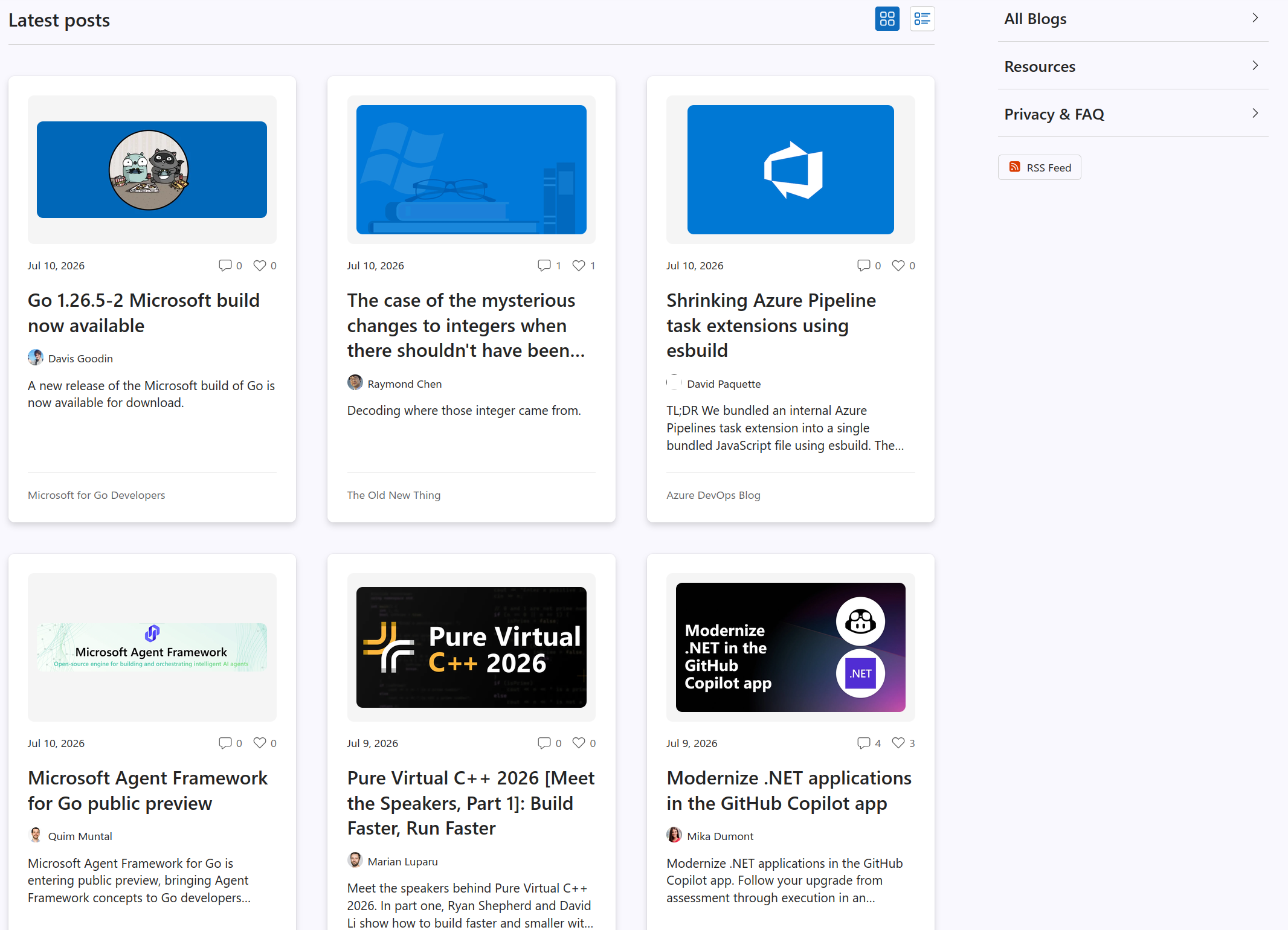Click 'A new release of the Microsoft build' summary
The image size is (1288, 930).
[151, 394]
